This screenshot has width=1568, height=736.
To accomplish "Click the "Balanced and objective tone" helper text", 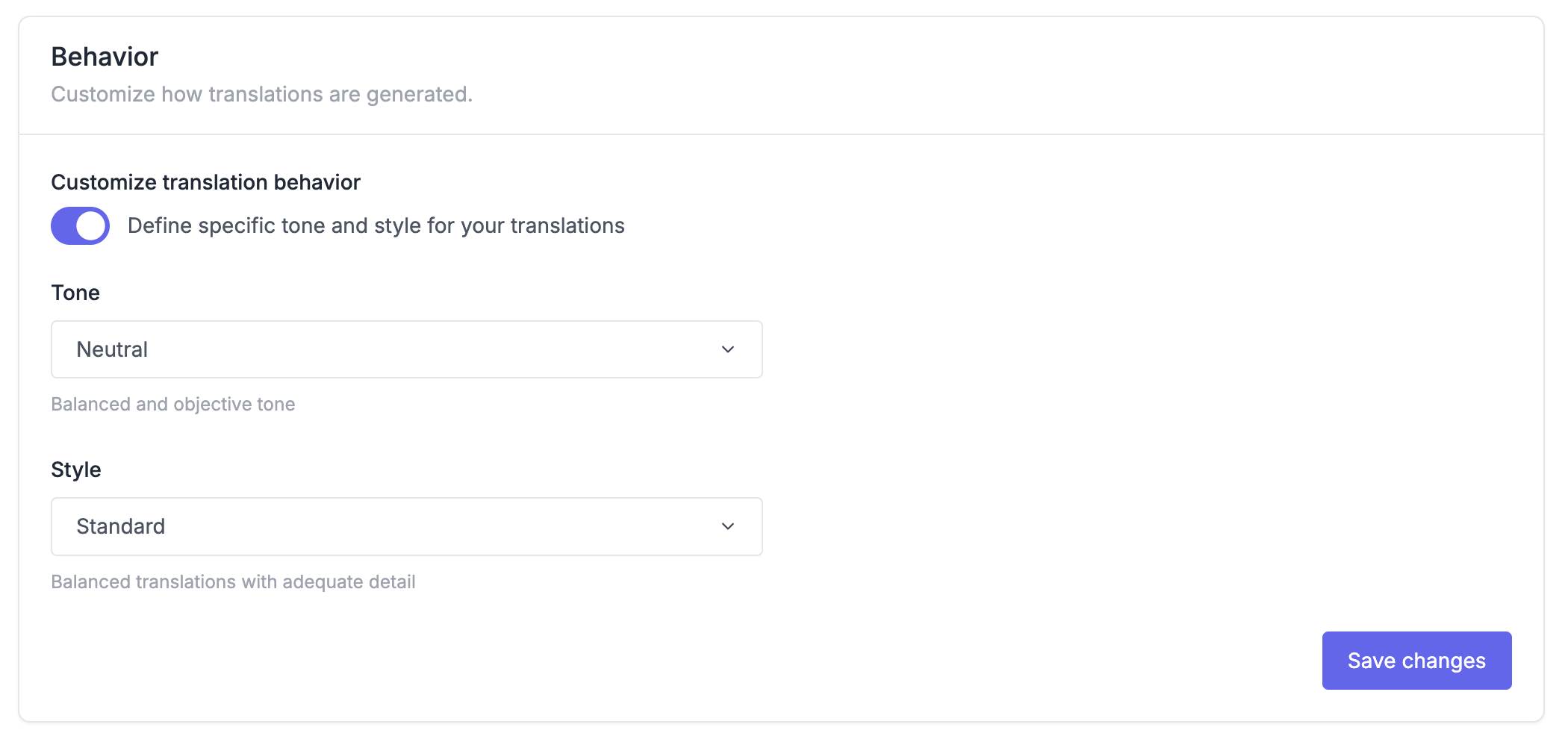I will tap(173, 404).
